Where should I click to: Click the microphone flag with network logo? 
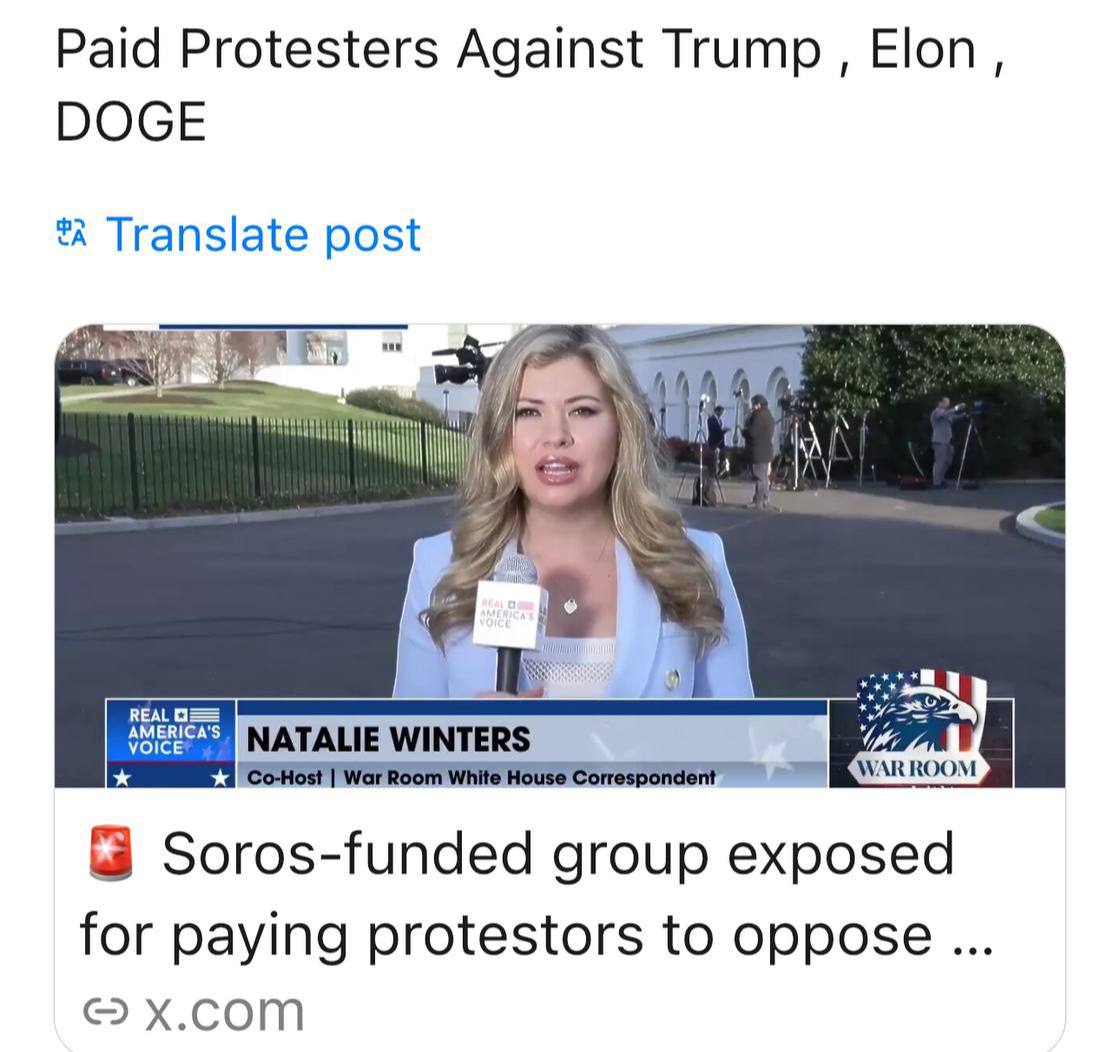[509, 613]
